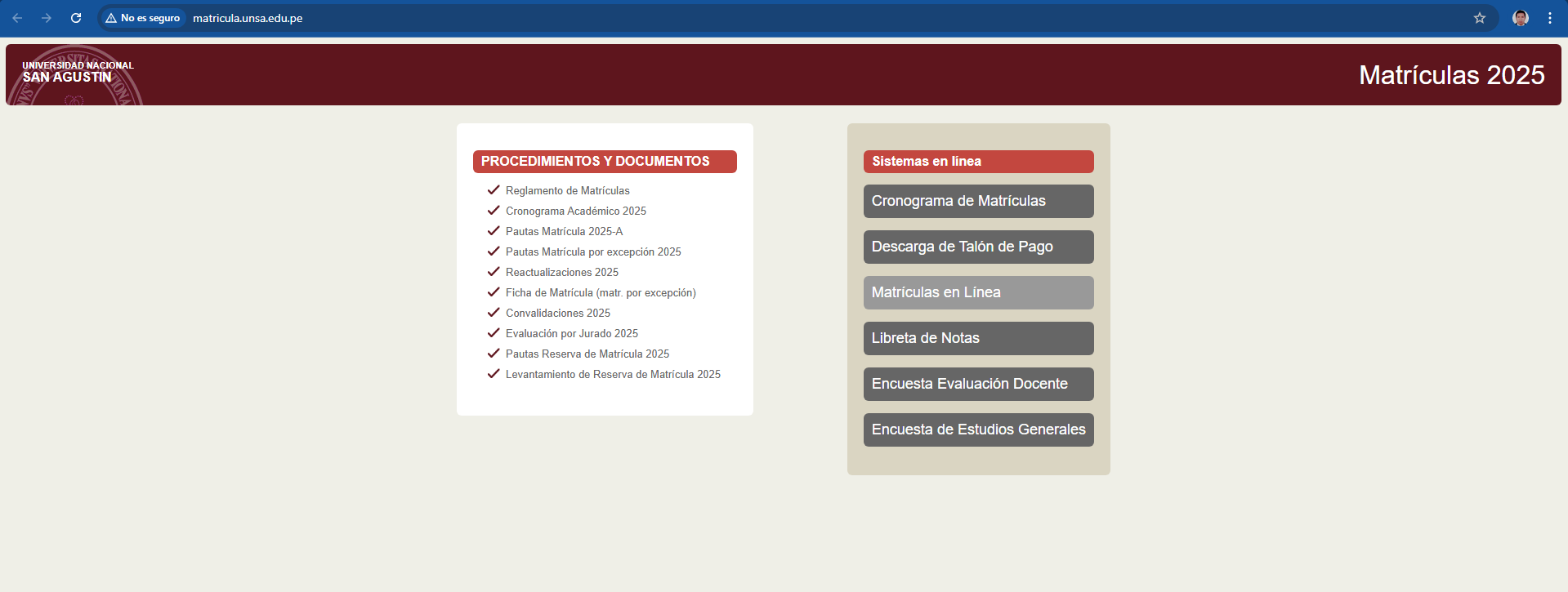
Task: Click the browser back arrow
Action: (17, 18)
